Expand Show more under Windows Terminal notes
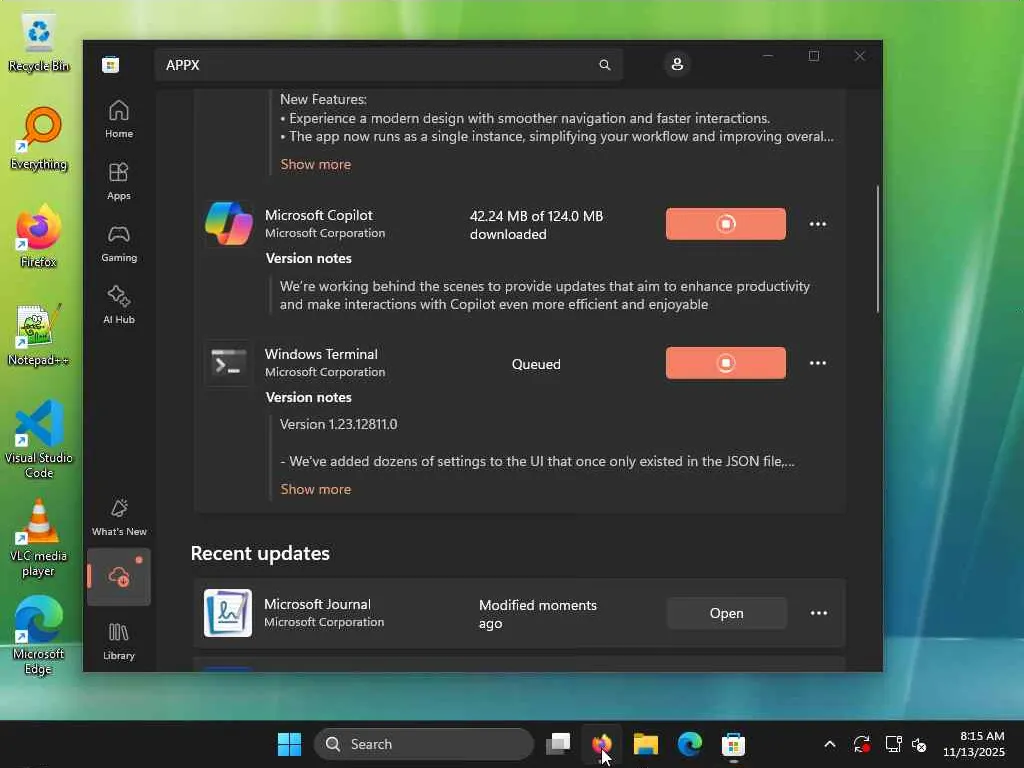The width and height of the screenshot is (1024, 768). (x=315, y=489)
